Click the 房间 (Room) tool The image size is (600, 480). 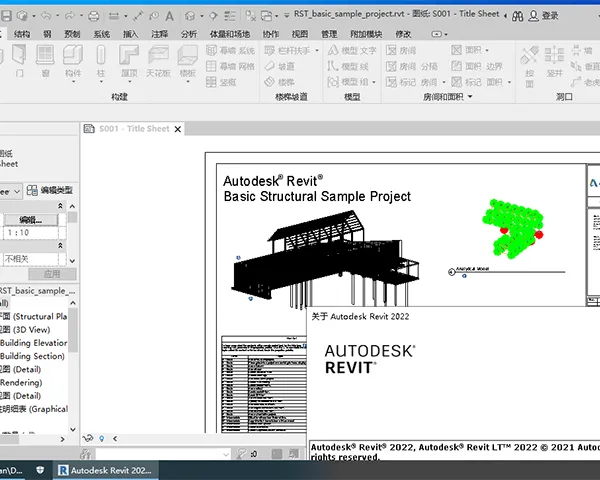pyautogui.click(x=401, y=51)
